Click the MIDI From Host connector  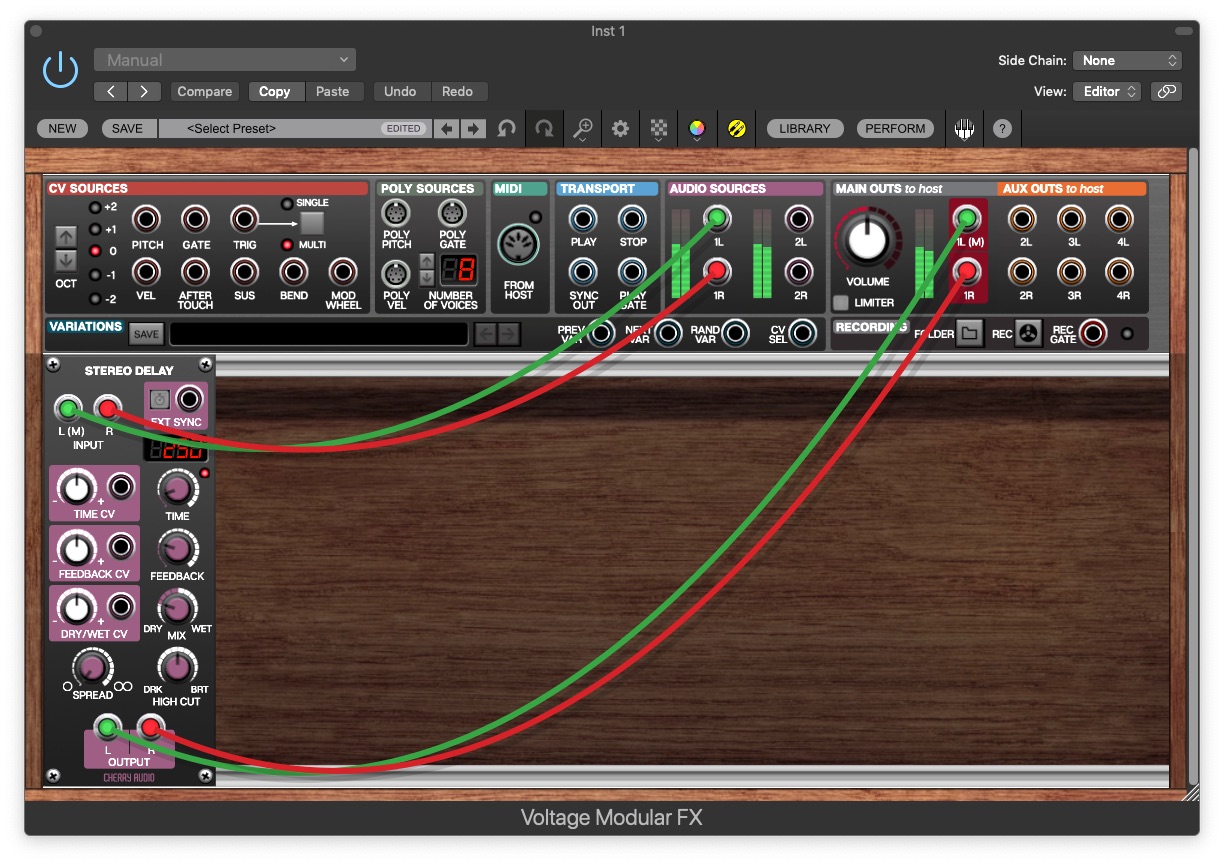point(519,244)
